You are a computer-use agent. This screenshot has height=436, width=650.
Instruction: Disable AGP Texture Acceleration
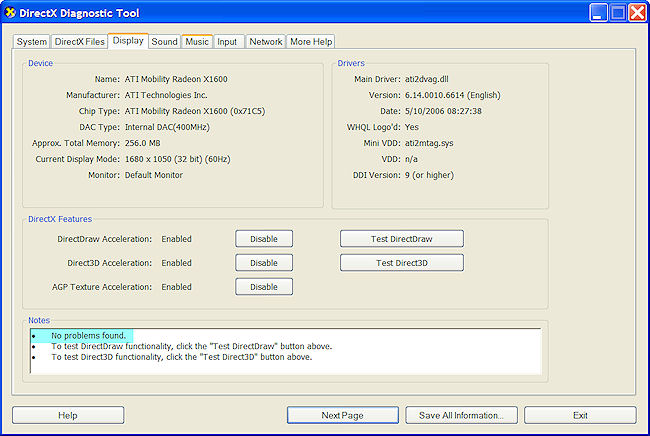[x=264, y=287]
